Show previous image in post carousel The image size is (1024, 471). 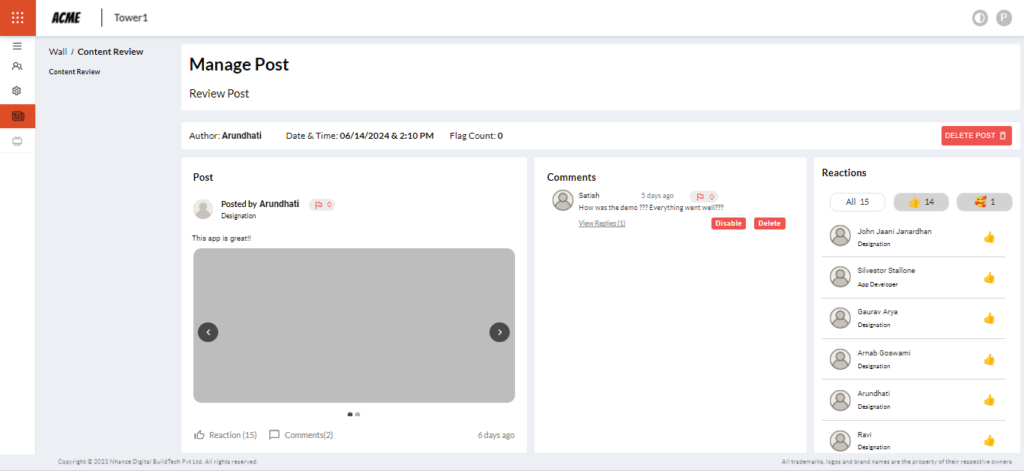(208, 332)
